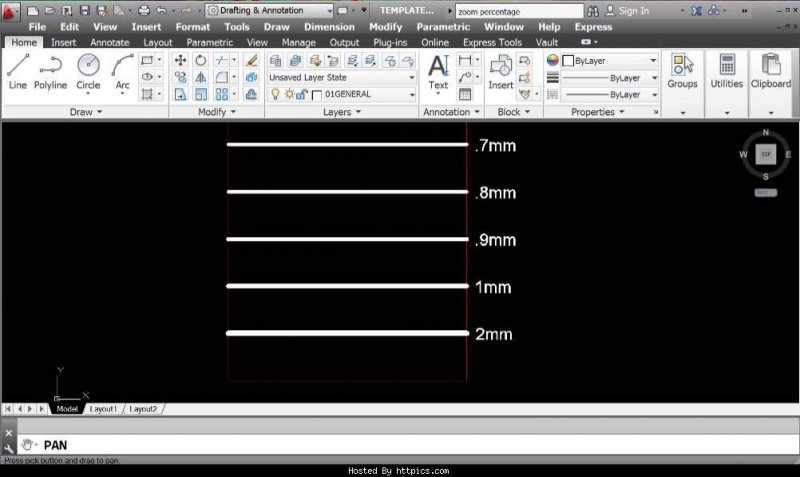Click the Explode tool icon
The height and width of the screenshot is (477, 800).
click(x=251, y=77)
